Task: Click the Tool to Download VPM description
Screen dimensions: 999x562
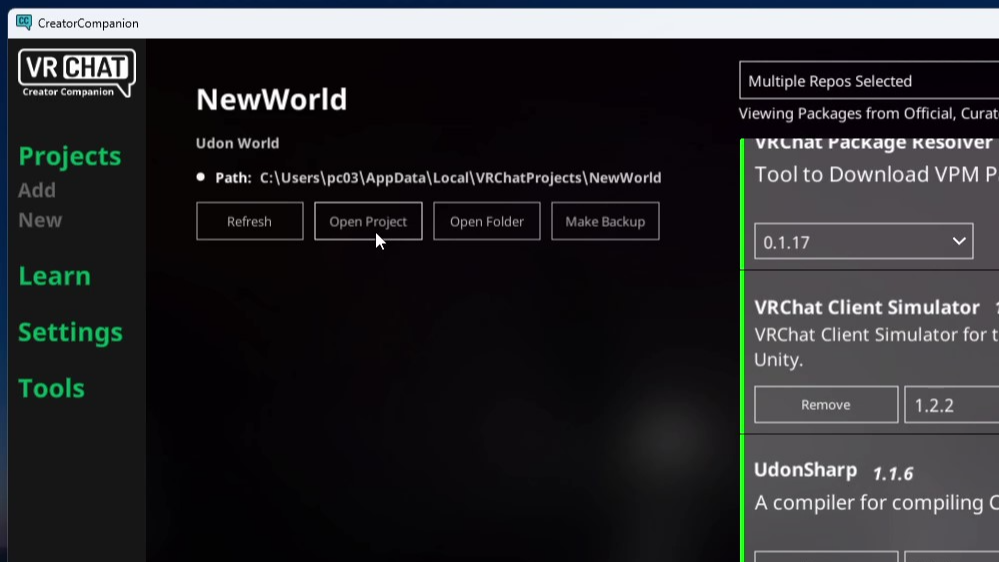Action: [877, 174]
